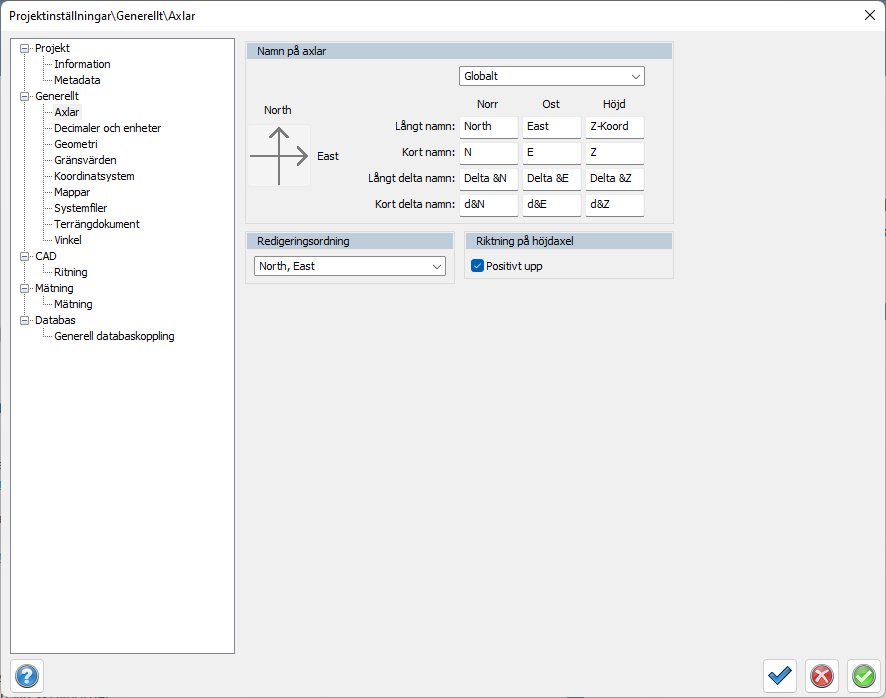Click the green OK checkmark icon

tap(863, 676)
